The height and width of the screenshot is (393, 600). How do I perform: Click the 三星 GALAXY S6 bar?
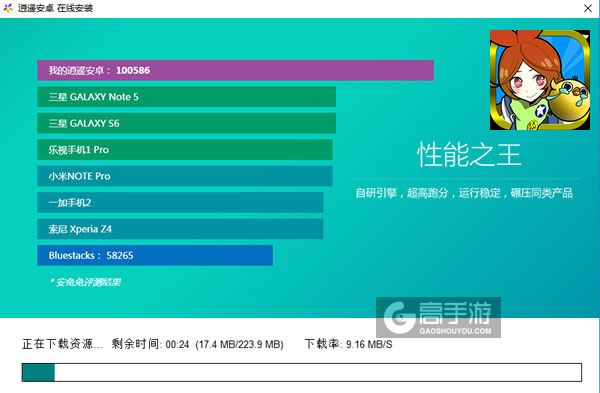pyautogui.click(x=186, y=123)
